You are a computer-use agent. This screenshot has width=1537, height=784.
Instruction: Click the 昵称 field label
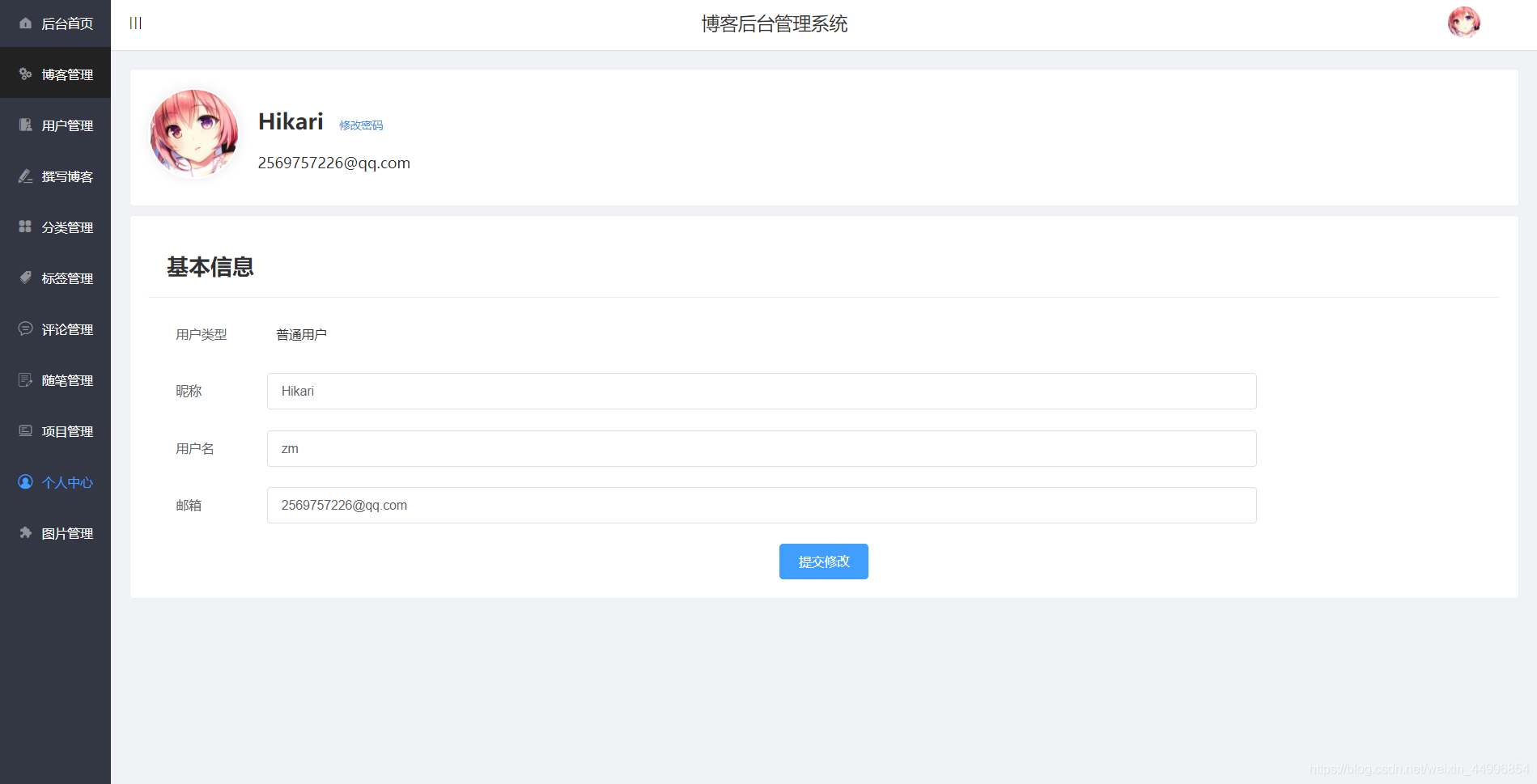189,391
